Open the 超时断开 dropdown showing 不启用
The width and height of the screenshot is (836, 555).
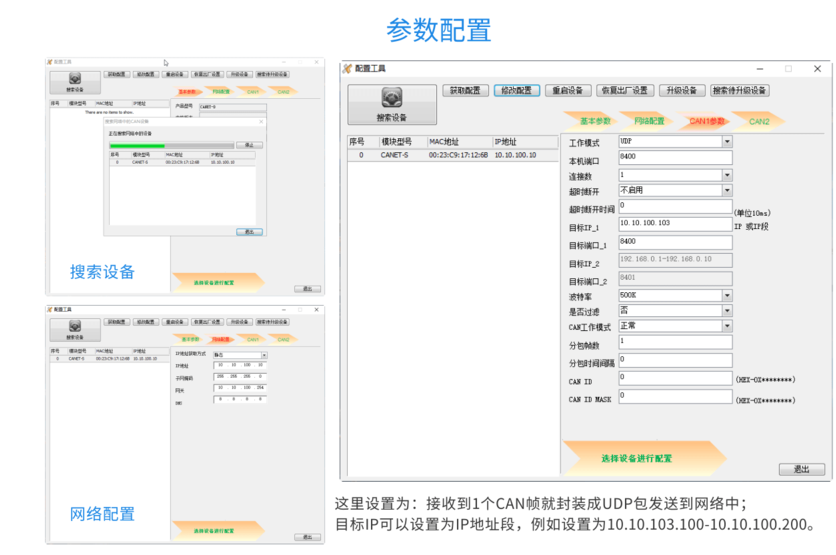(x=727, y=190)
